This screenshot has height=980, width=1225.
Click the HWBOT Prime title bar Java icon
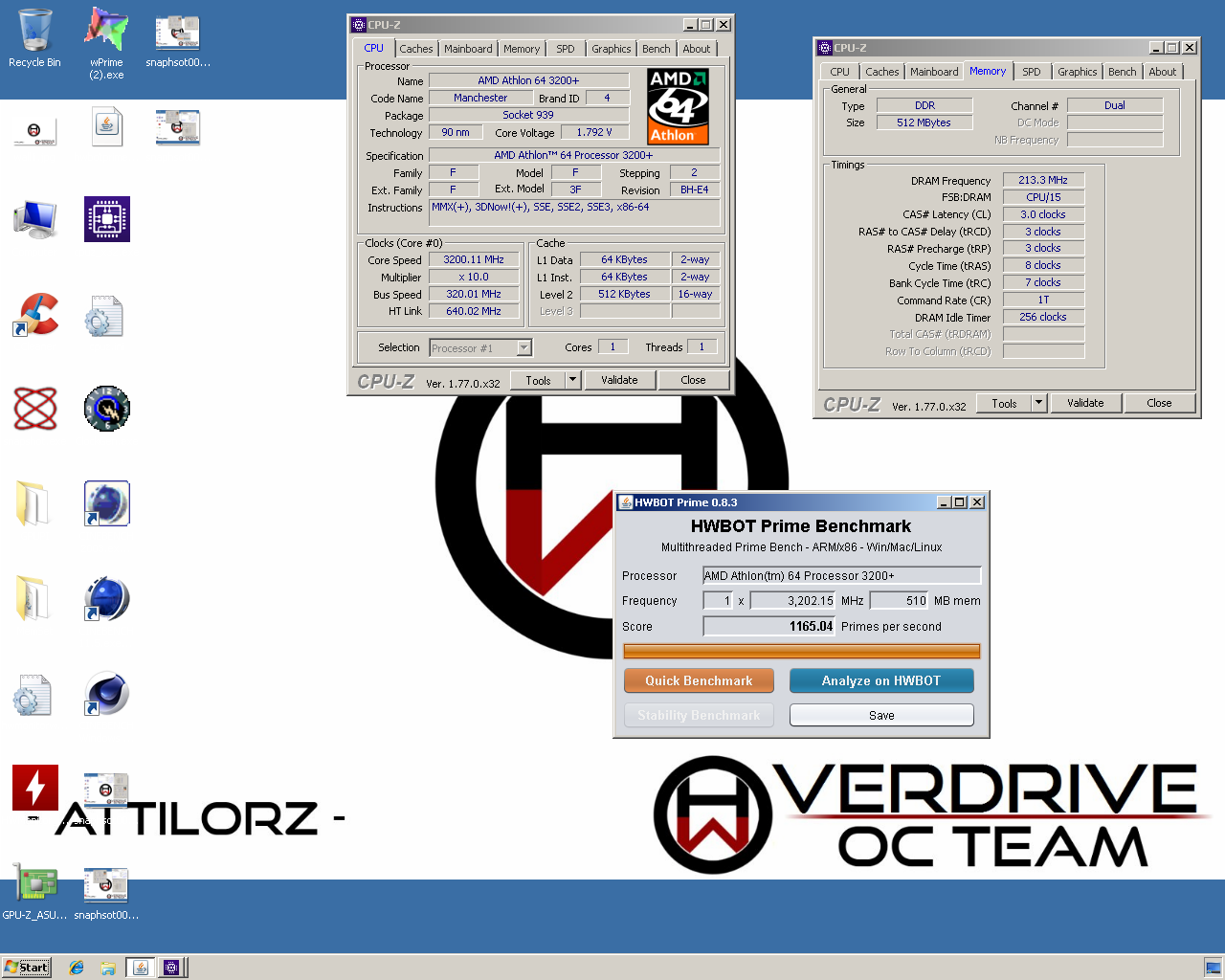click(x=626, y=502)
